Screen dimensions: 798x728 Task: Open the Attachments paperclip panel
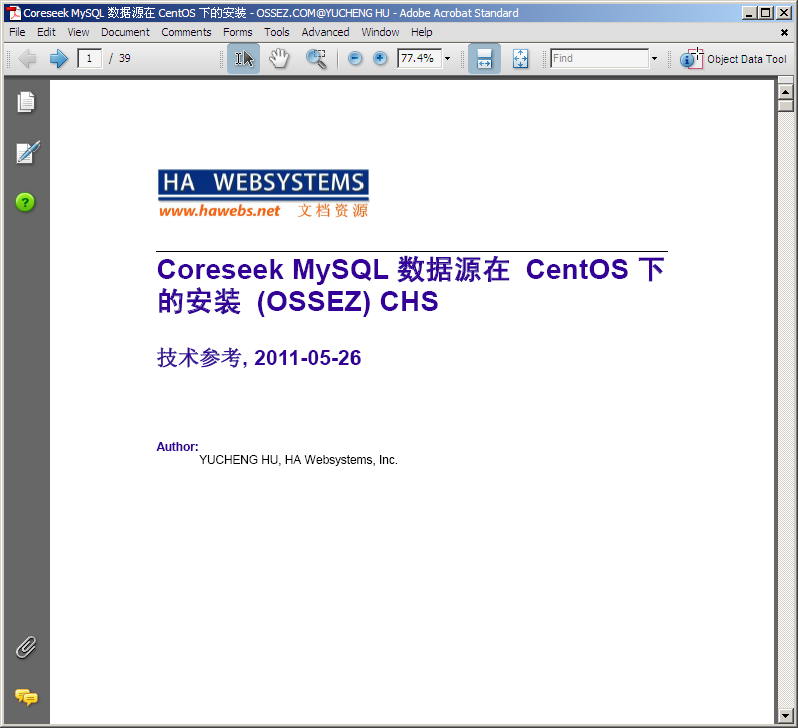[25, 648]
